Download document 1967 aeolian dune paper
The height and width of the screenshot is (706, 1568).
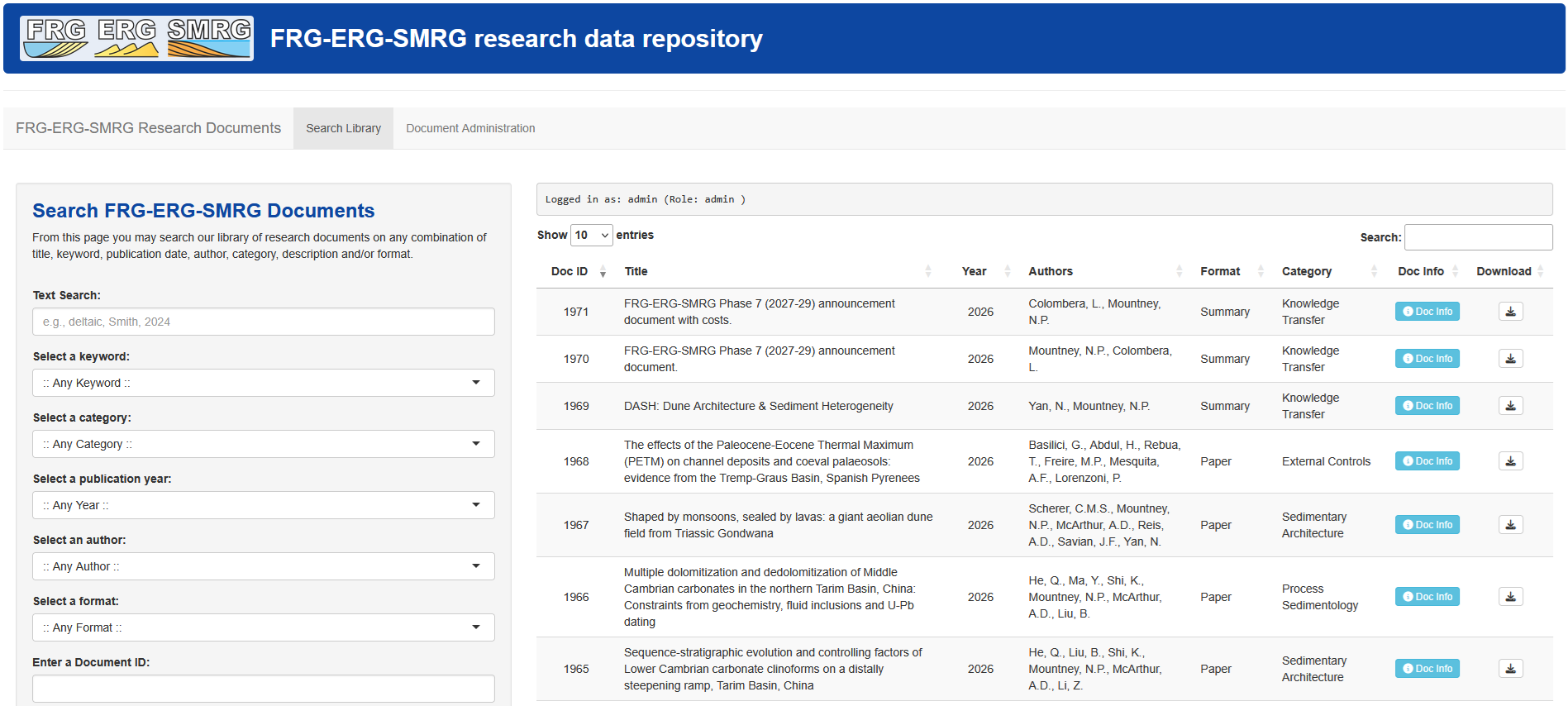1510,525
